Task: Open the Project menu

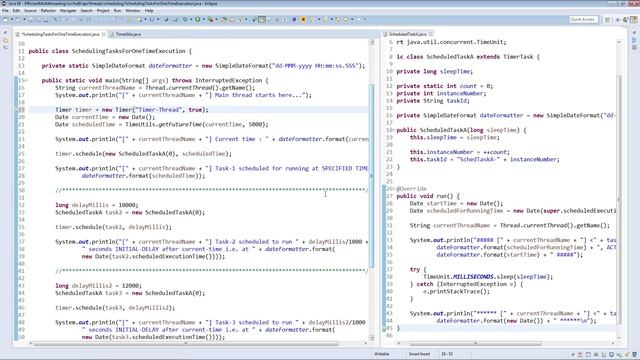Action: pos(103,11)
